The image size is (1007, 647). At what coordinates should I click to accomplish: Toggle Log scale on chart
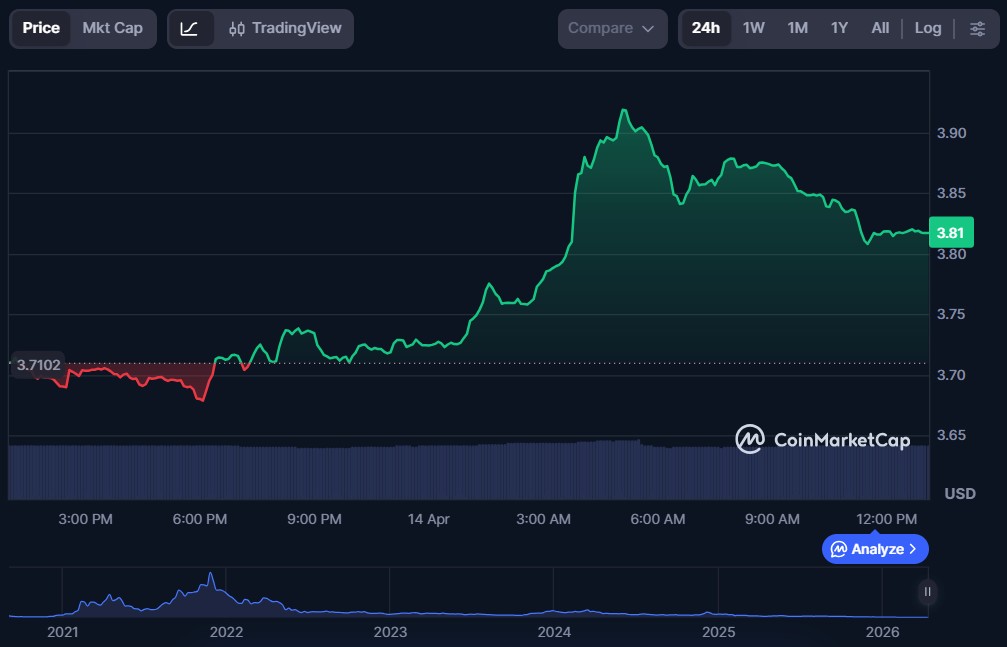pos(927,28)
